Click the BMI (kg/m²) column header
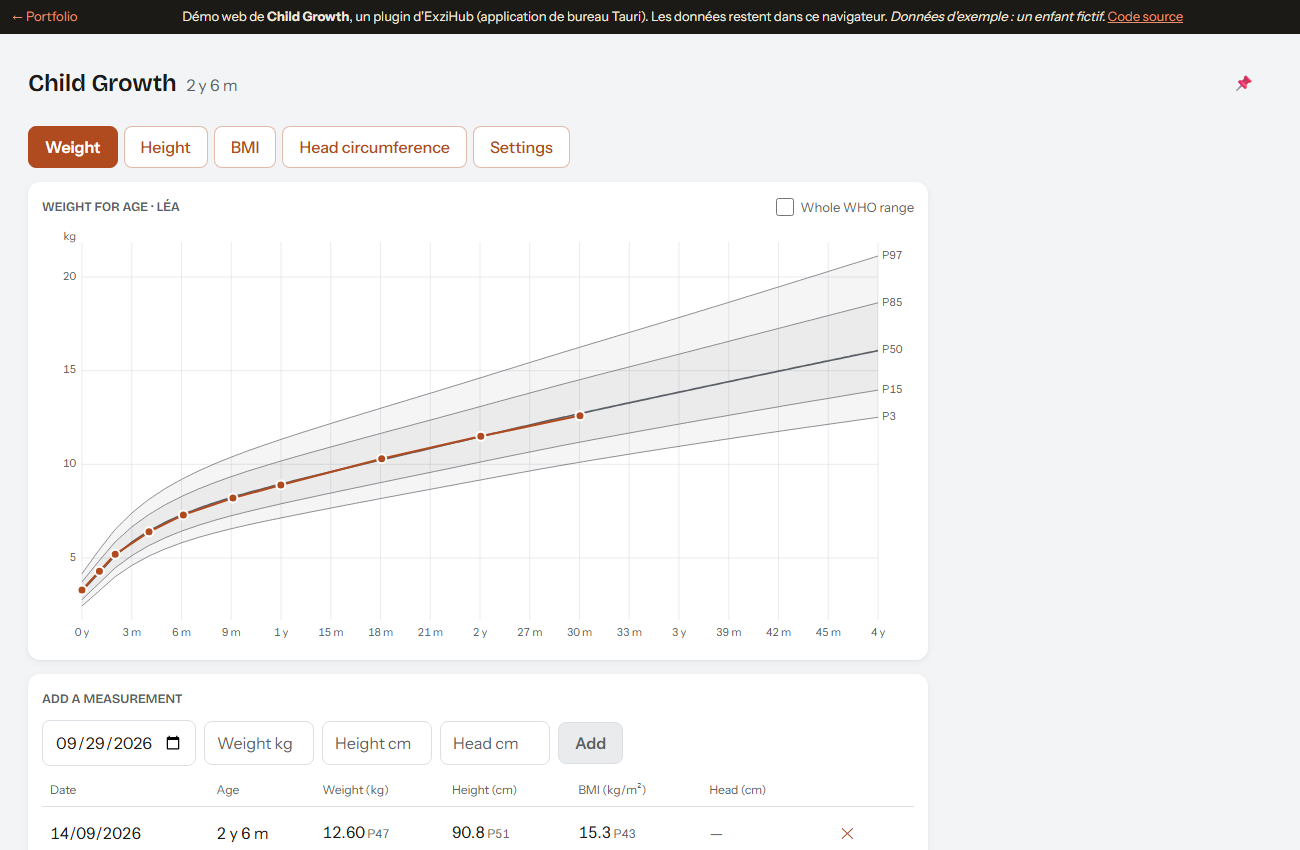 click(x=612, y=790)
